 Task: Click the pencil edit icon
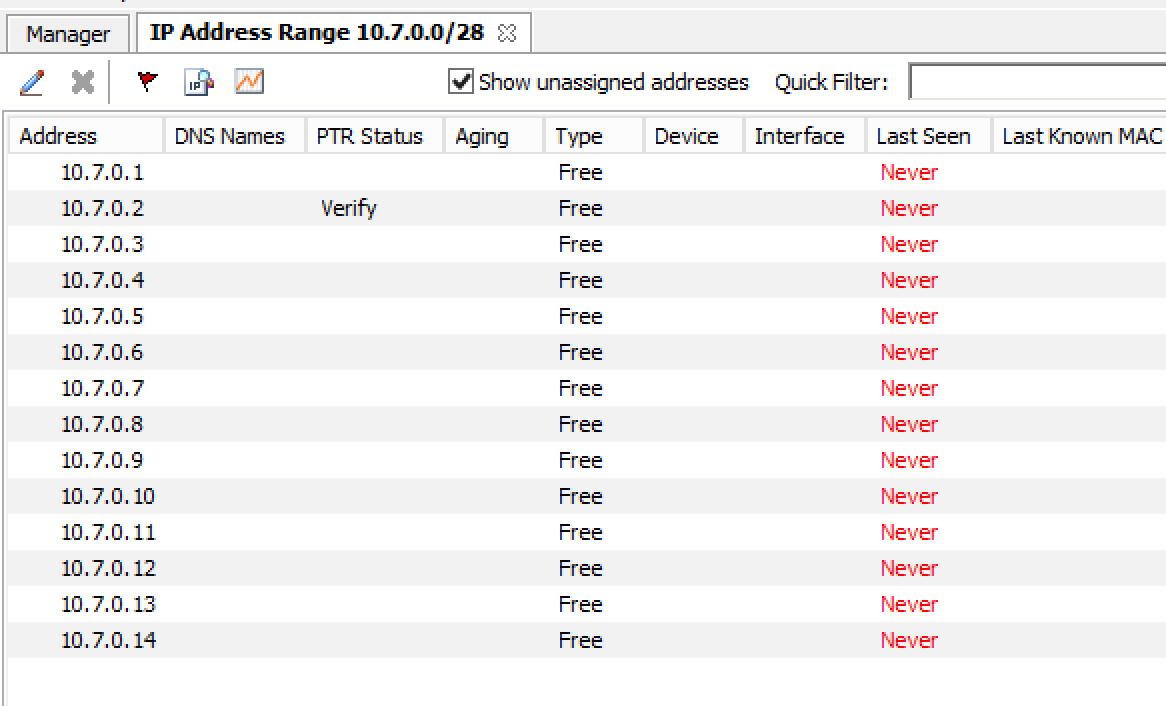tap(32, 83)
